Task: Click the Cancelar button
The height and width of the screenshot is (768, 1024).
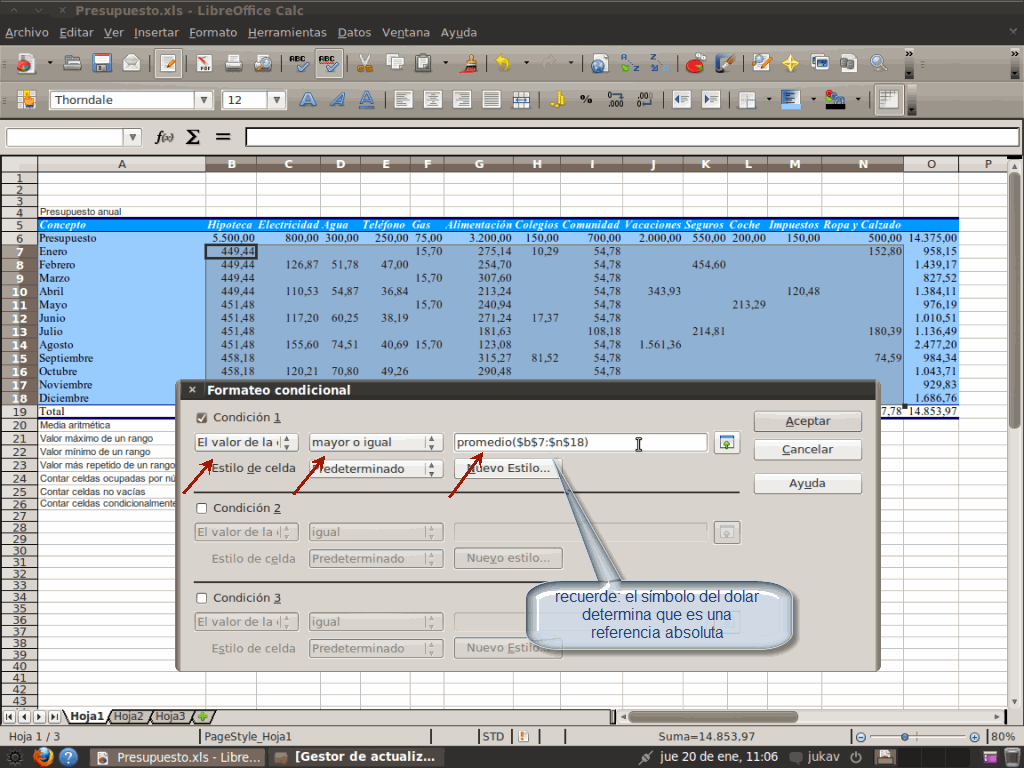Action: coord(808,449)
